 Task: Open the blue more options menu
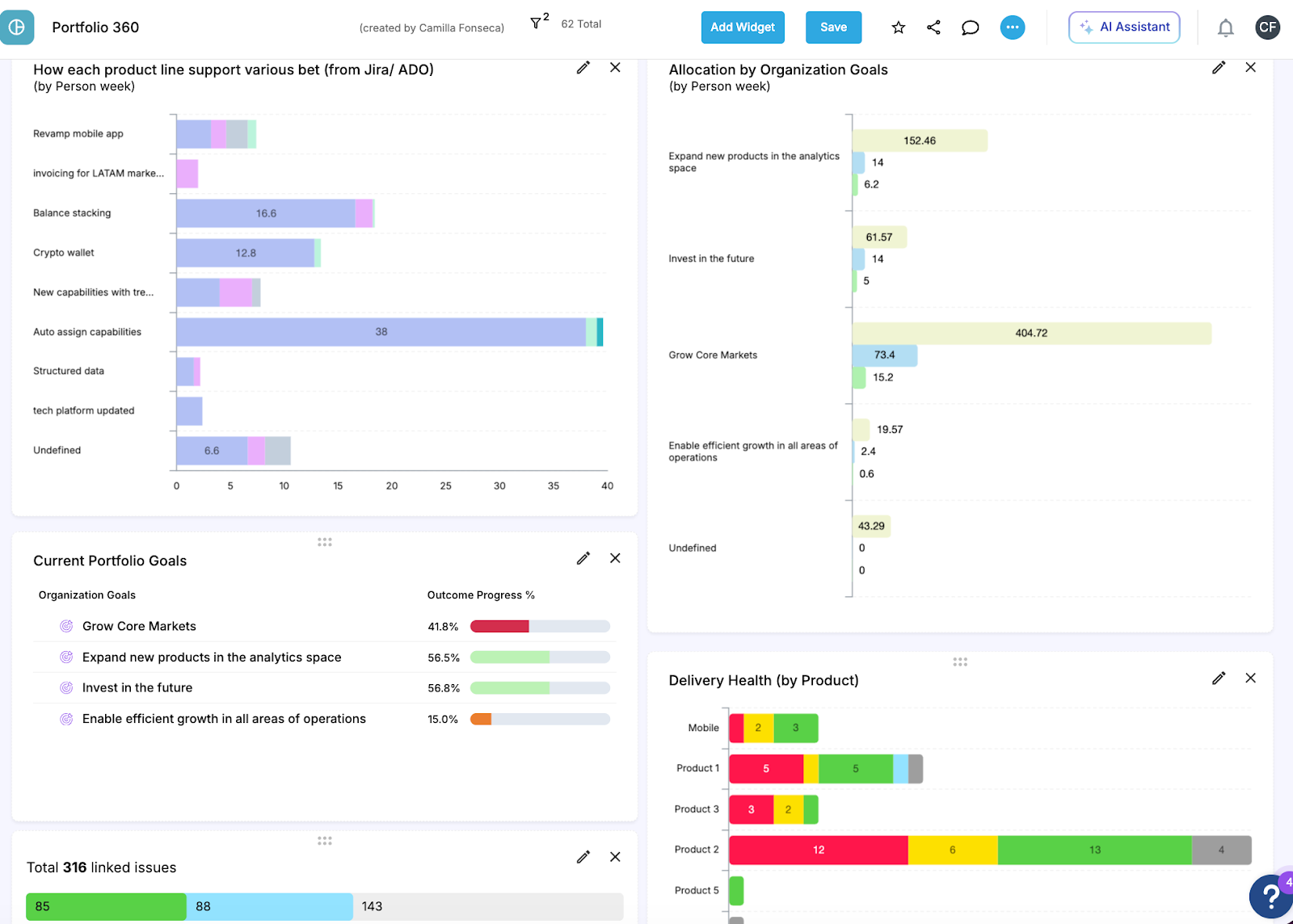coord(1012,27)
